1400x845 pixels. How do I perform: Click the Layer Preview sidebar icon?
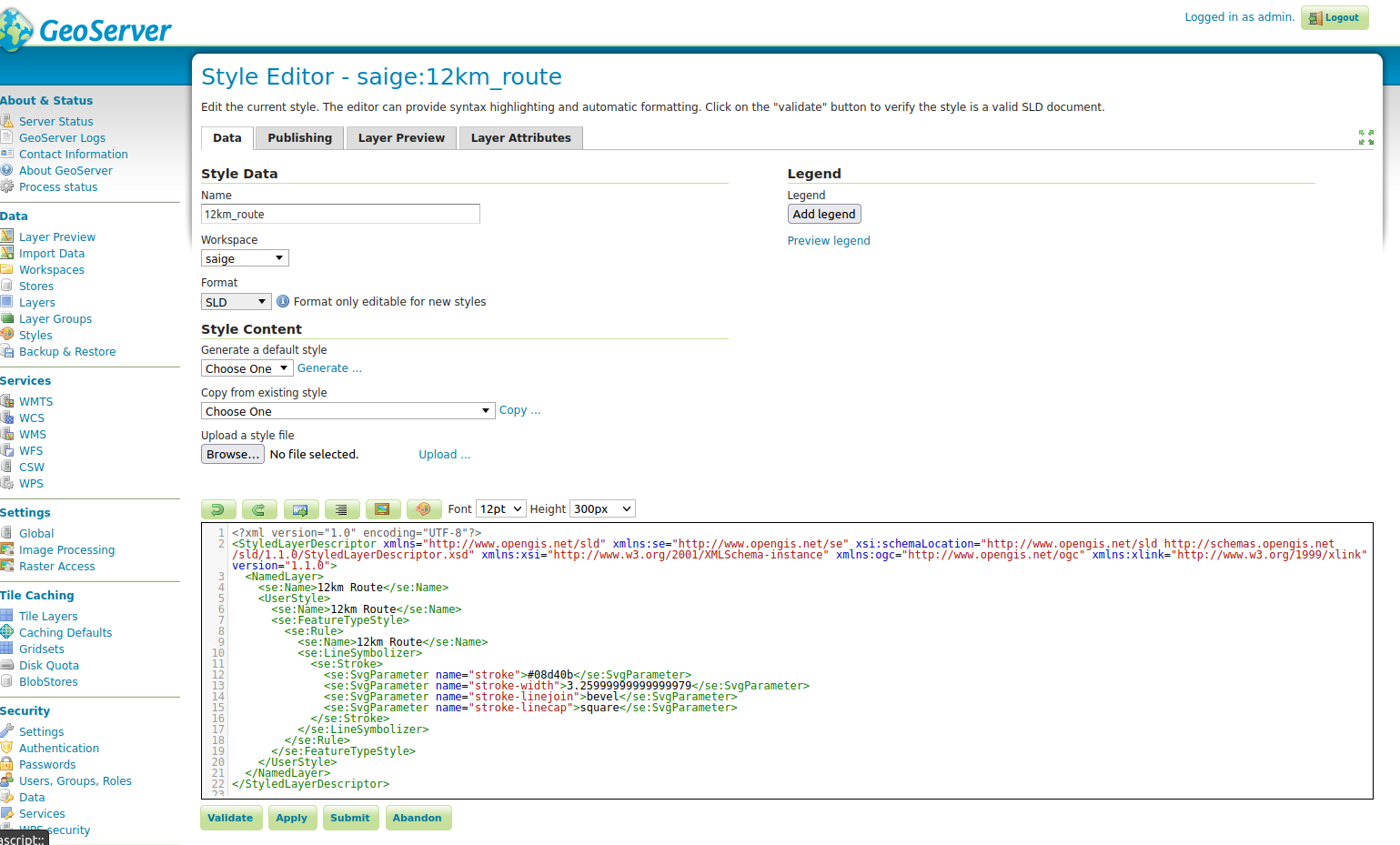(x=7, y=236)
